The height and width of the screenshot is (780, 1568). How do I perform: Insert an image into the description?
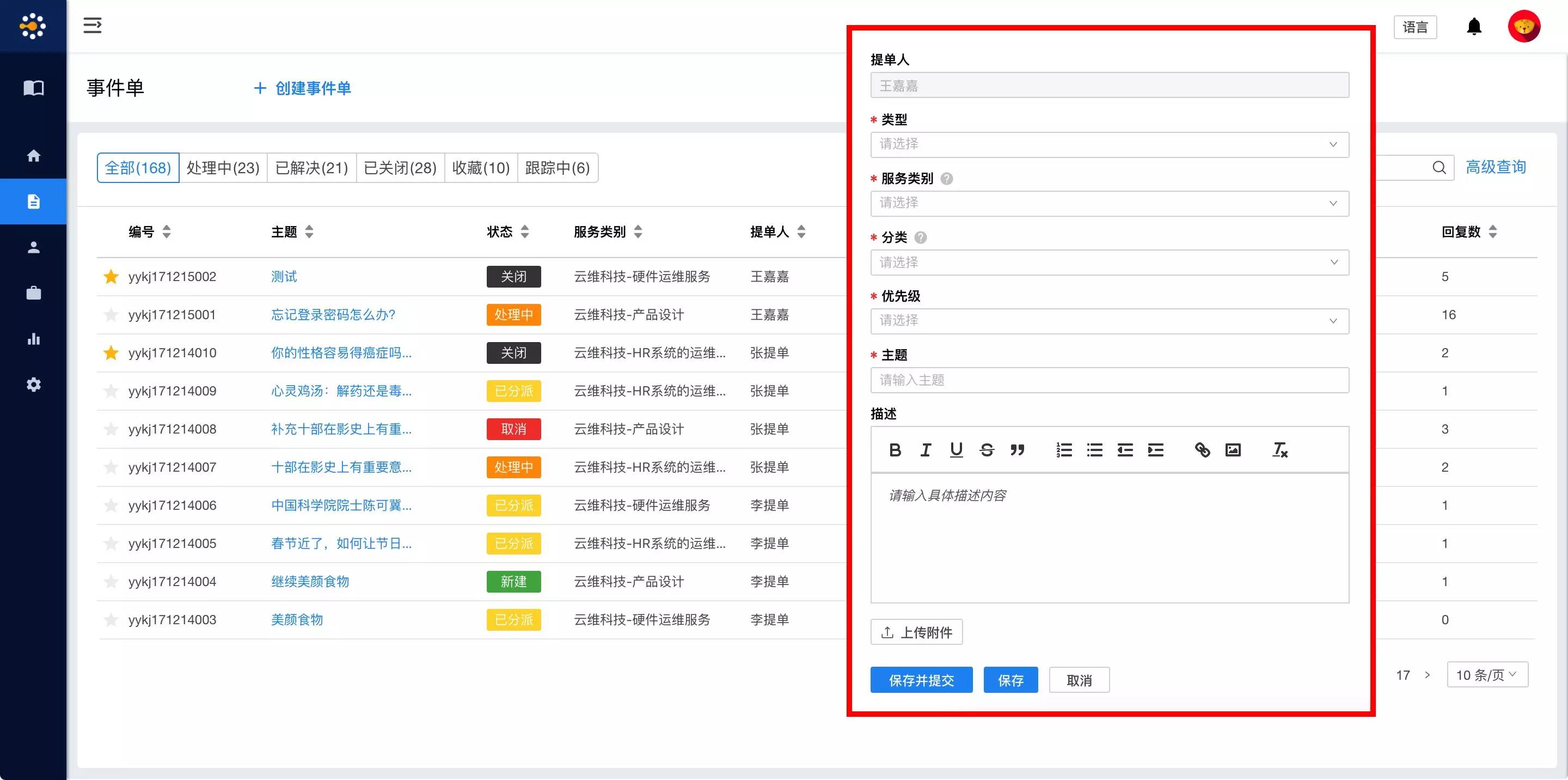[1233, 450]
